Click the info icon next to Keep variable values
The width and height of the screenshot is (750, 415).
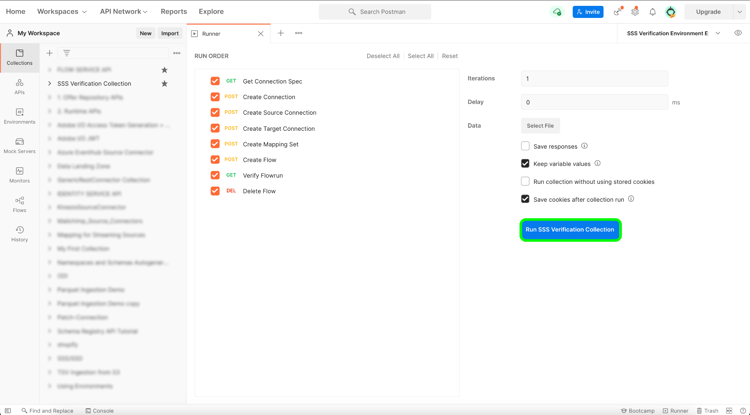click(597, 163)
